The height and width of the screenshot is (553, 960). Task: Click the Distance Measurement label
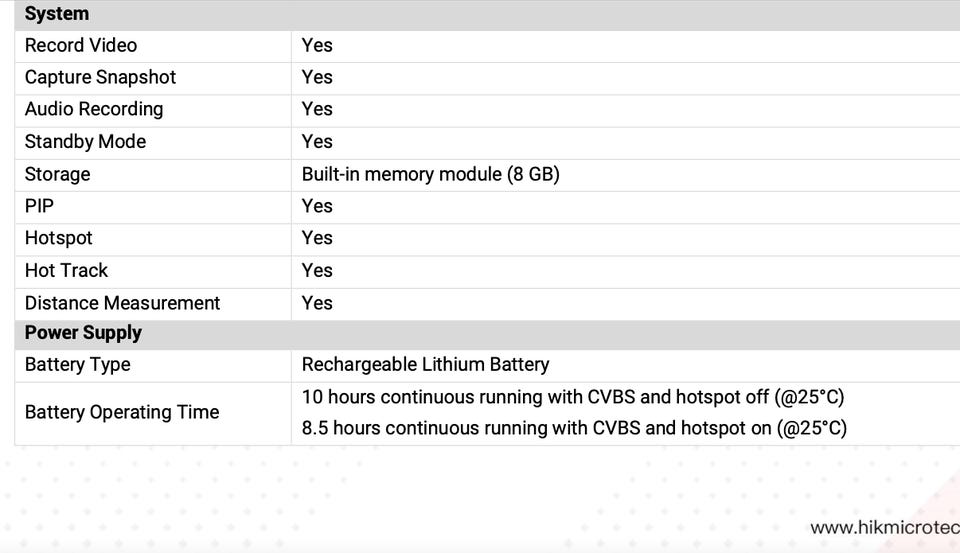pyautogui.click(x=122, y=303)
